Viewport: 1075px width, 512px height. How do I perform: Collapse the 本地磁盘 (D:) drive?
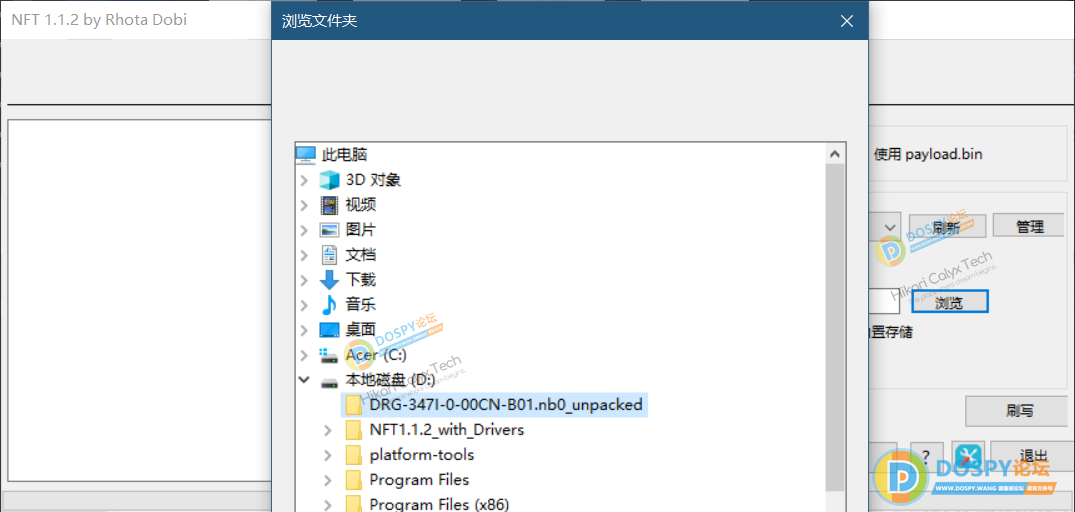[304, 380]
